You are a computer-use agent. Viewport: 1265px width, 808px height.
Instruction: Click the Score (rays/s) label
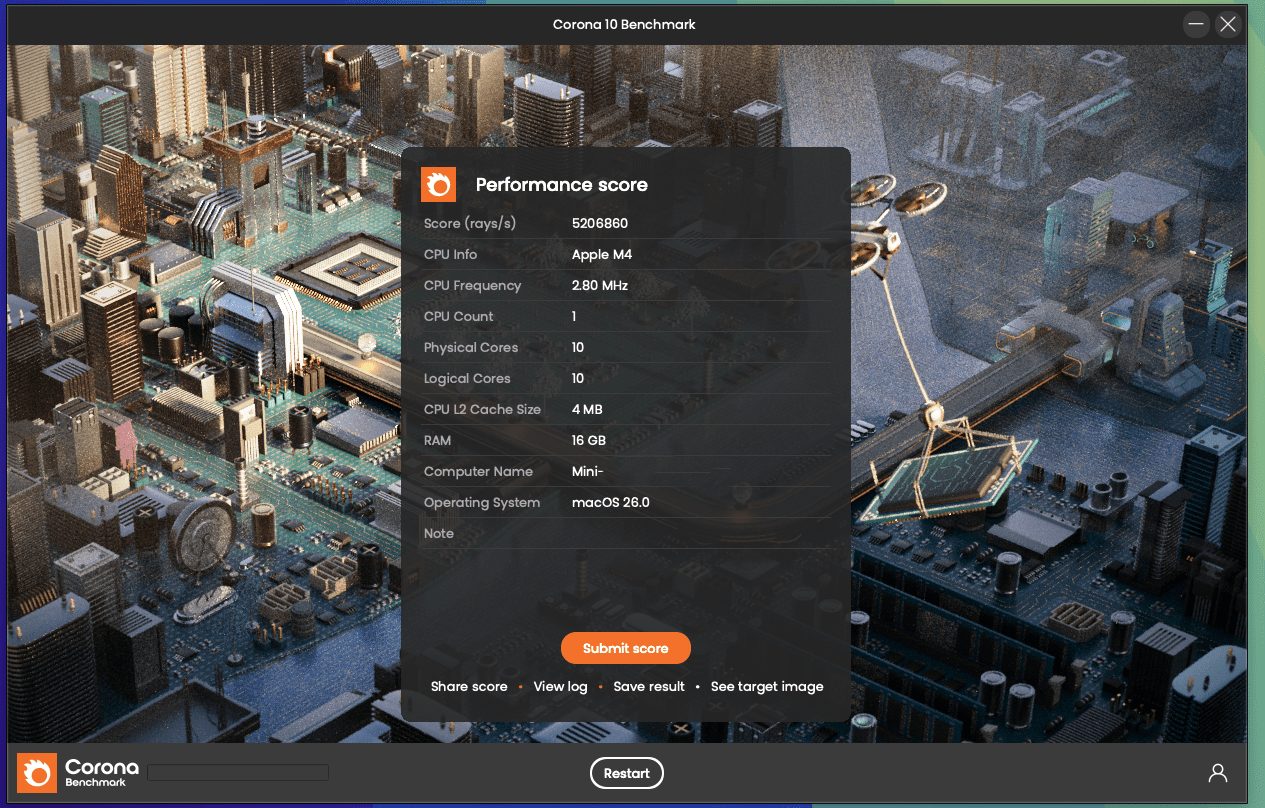(x=470, y=223)
